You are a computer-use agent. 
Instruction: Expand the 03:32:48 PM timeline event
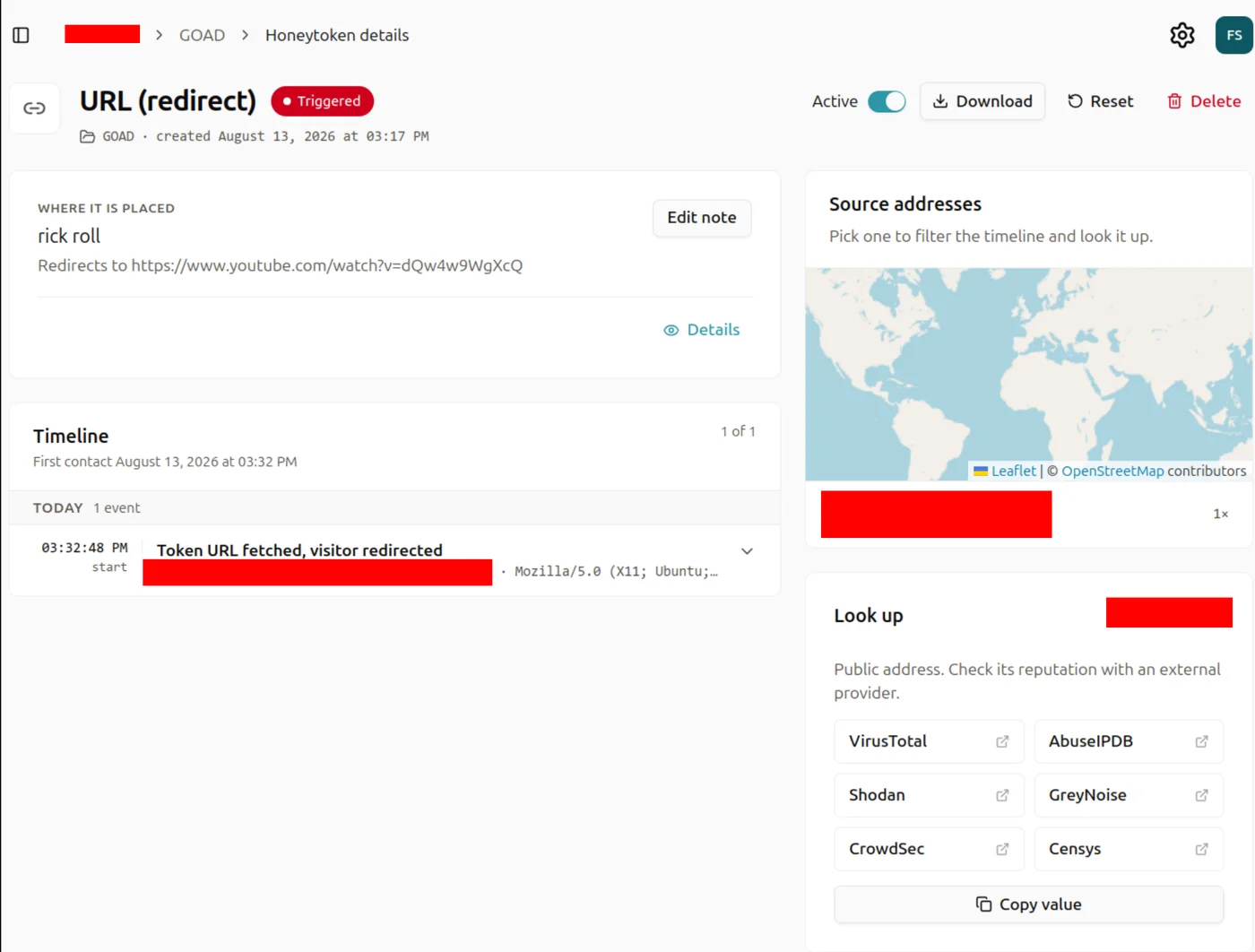747,551
